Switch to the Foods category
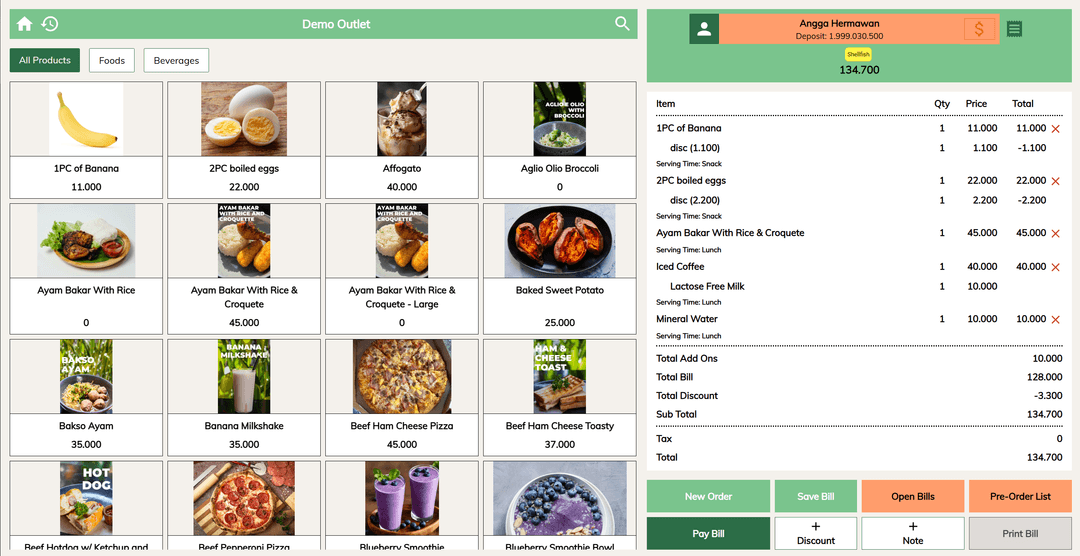Viewport: 1080px width, 556px height. click(112, 60)
